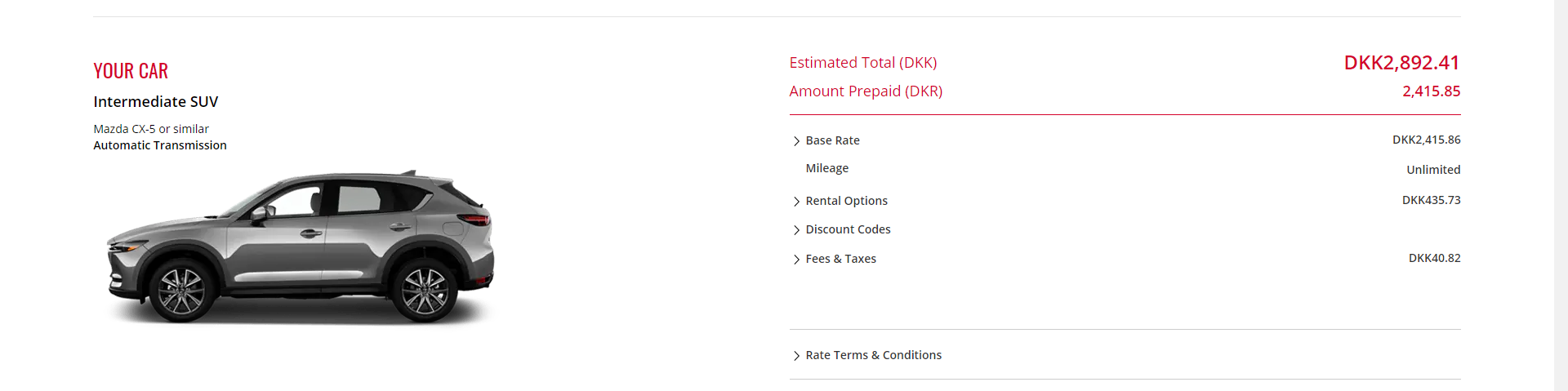Viewport: 1568px width, 391px height.
Task: Click the YOUR CAR heading
Action: pos(131,71)
